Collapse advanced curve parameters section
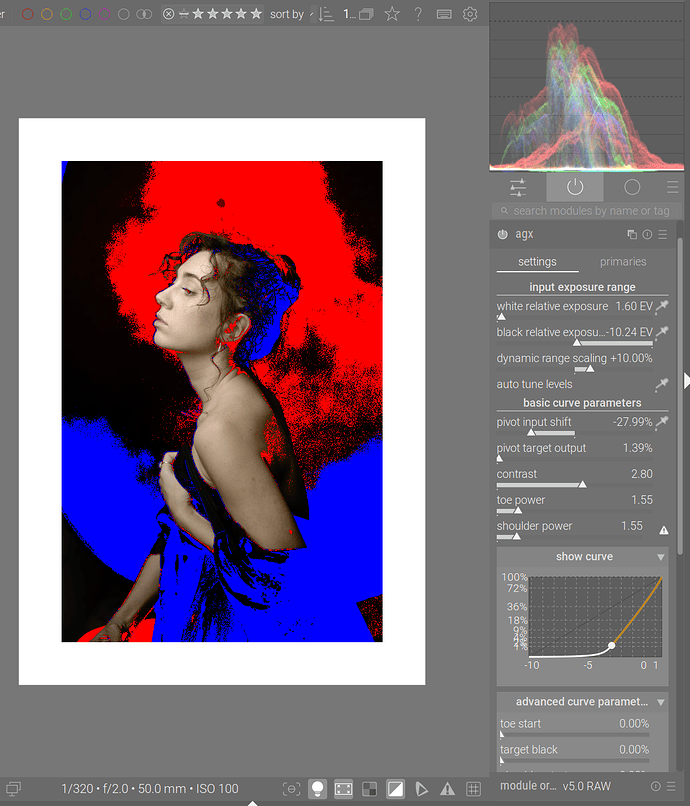Image resolution: width=690 pixels, height=806 pixels. [661, 702]
